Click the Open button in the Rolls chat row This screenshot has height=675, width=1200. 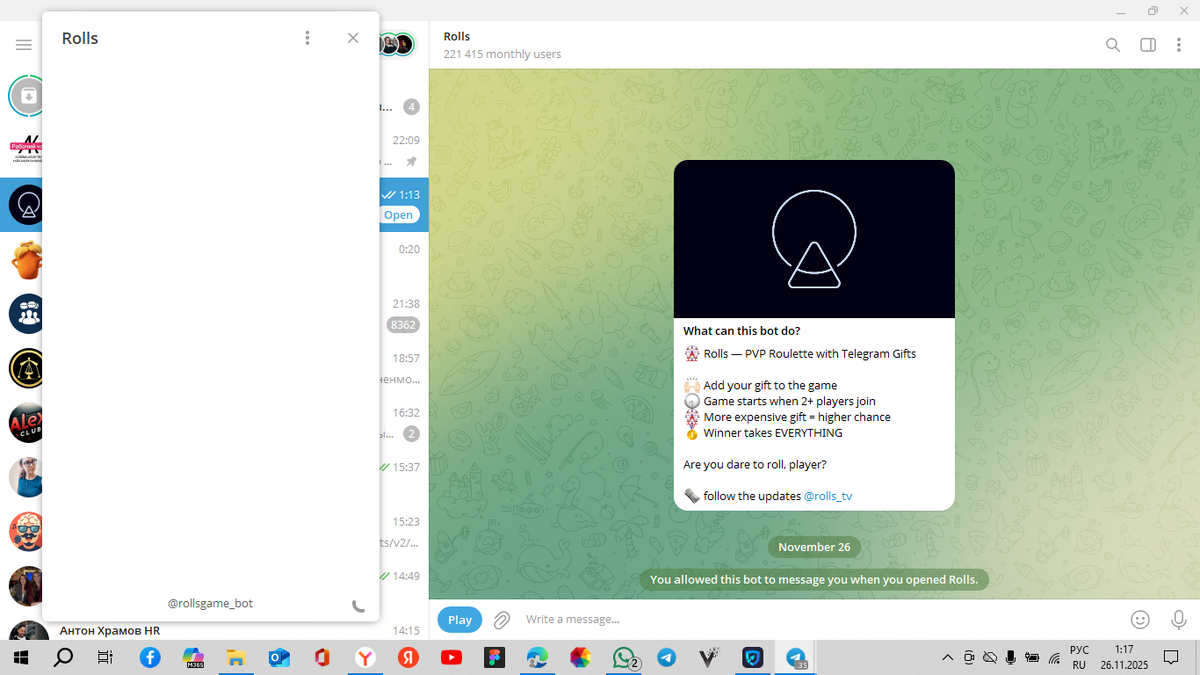tap(399, 215)
